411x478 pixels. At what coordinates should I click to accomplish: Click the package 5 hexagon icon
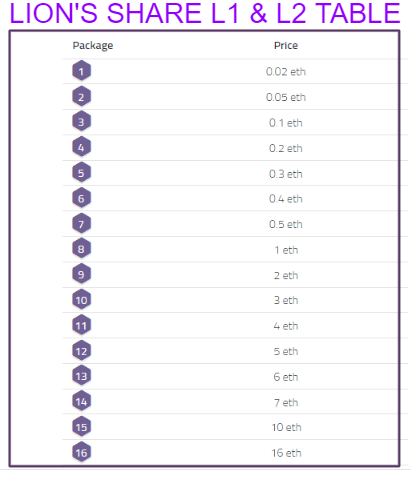pos(81,173)
